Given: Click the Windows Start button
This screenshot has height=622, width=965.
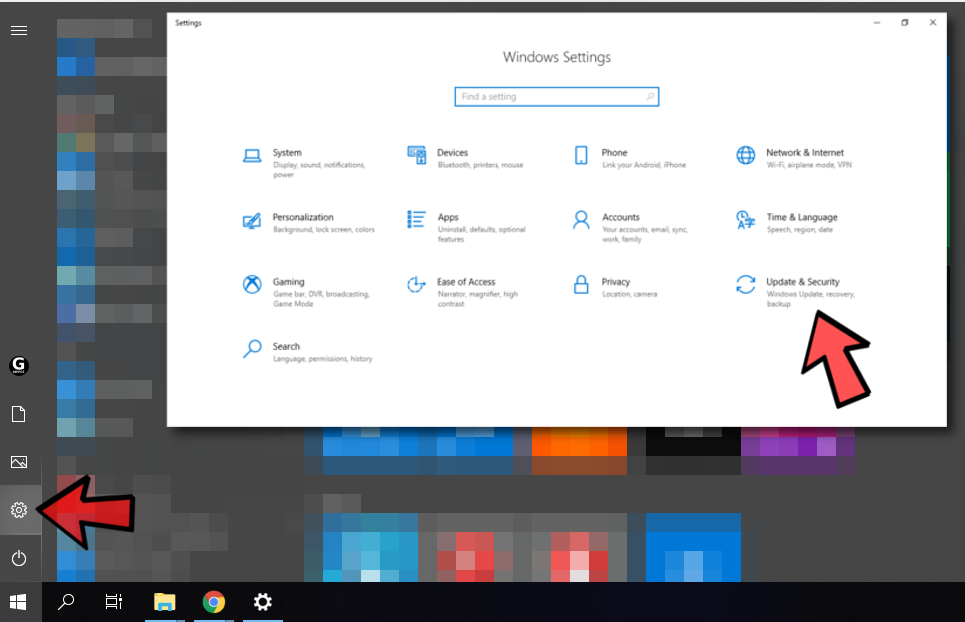Looking at the screenshot, I should 18,602.
